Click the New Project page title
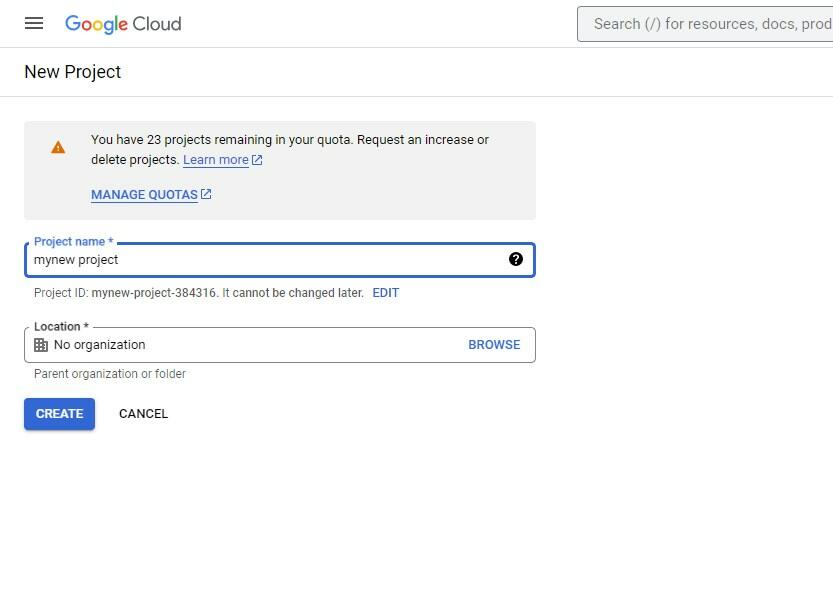Screen dimensions: 833x597 coord(72,71)
